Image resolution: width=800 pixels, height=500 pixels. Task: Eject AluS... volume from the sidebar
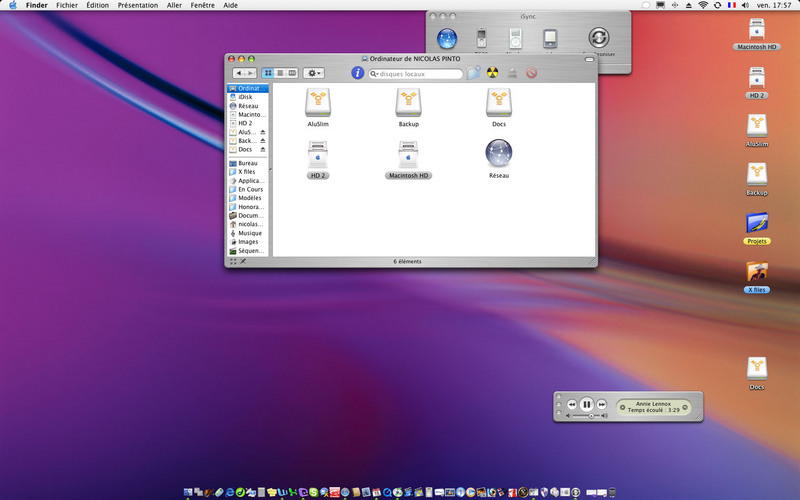263,132
